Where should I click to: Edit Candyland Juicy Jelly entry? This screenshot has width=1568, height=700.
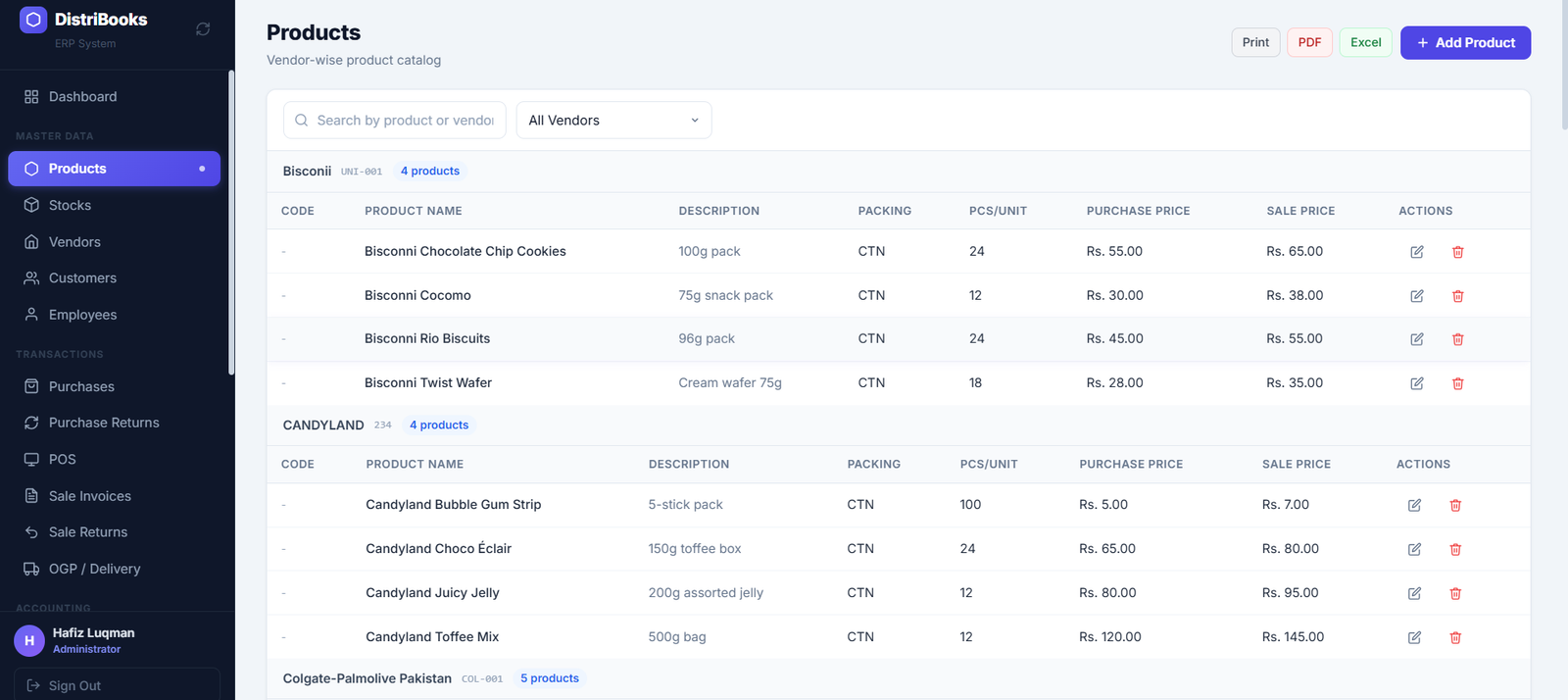tap(1414, 593)
